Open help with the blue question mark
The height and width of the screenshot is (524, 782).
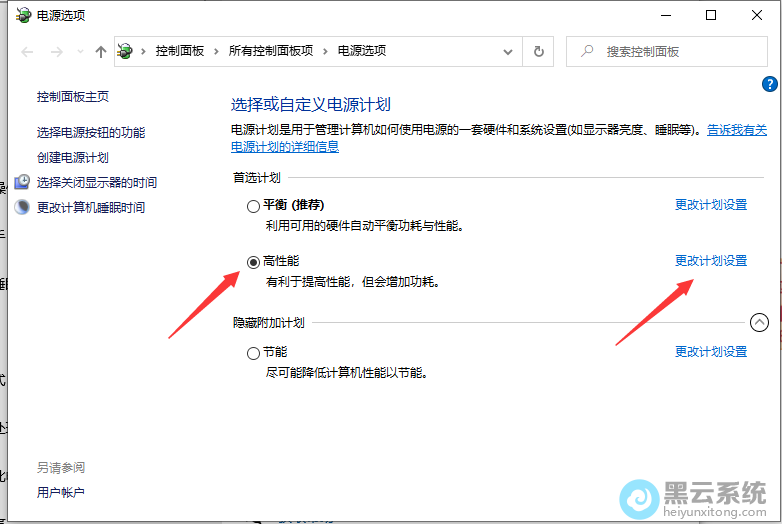click(x=770, y=85)
